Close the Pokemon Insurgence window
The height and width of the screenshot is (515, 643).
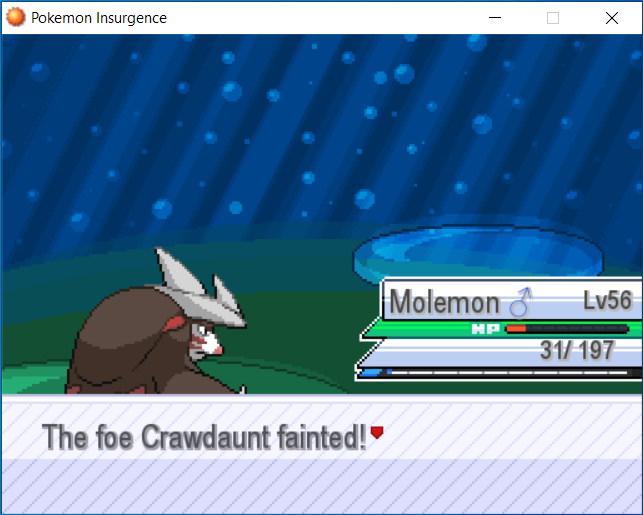612,18
